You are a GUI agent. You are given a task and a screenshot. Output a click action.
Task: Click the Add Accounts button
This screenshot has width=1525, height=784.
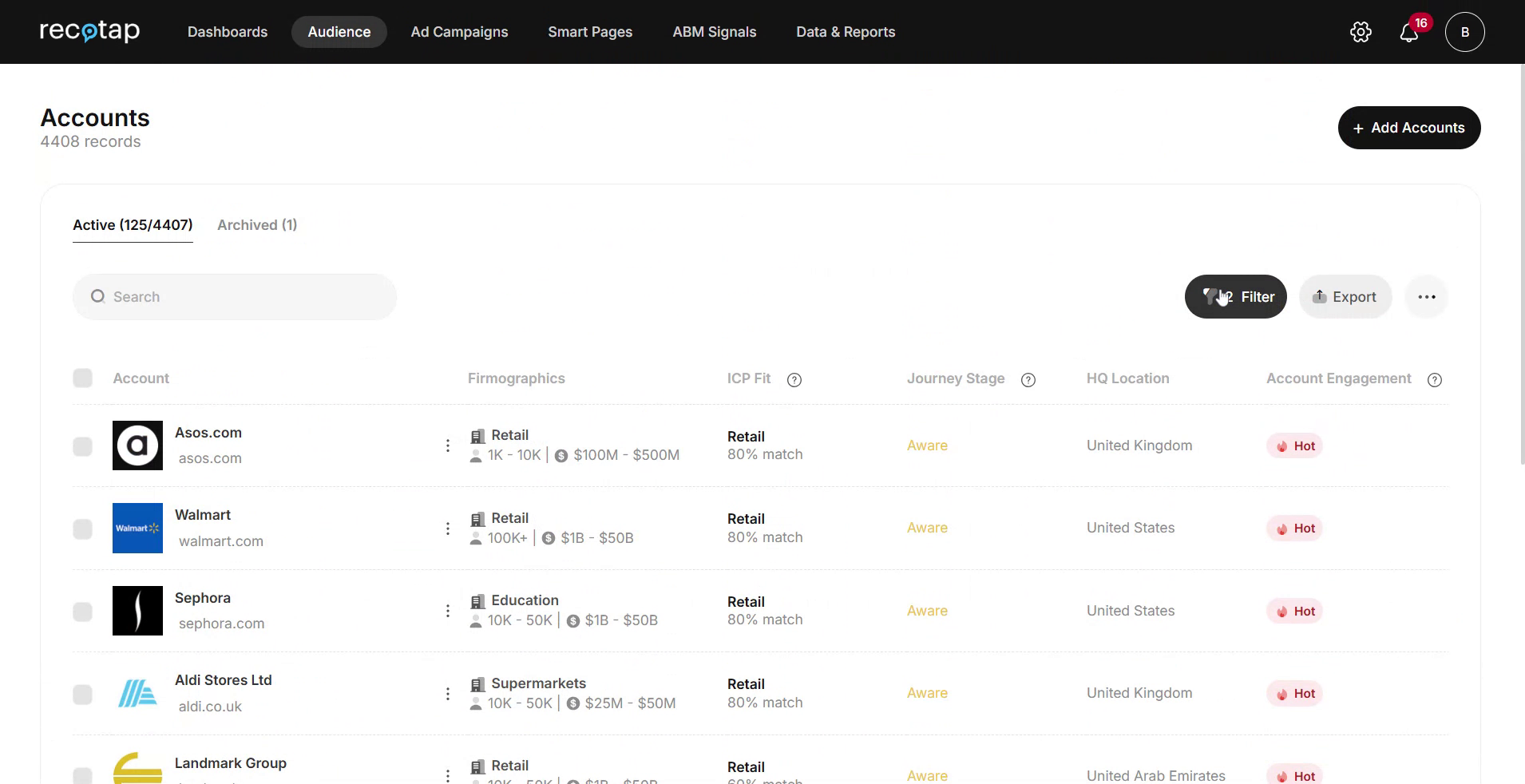click(1408, 127)
